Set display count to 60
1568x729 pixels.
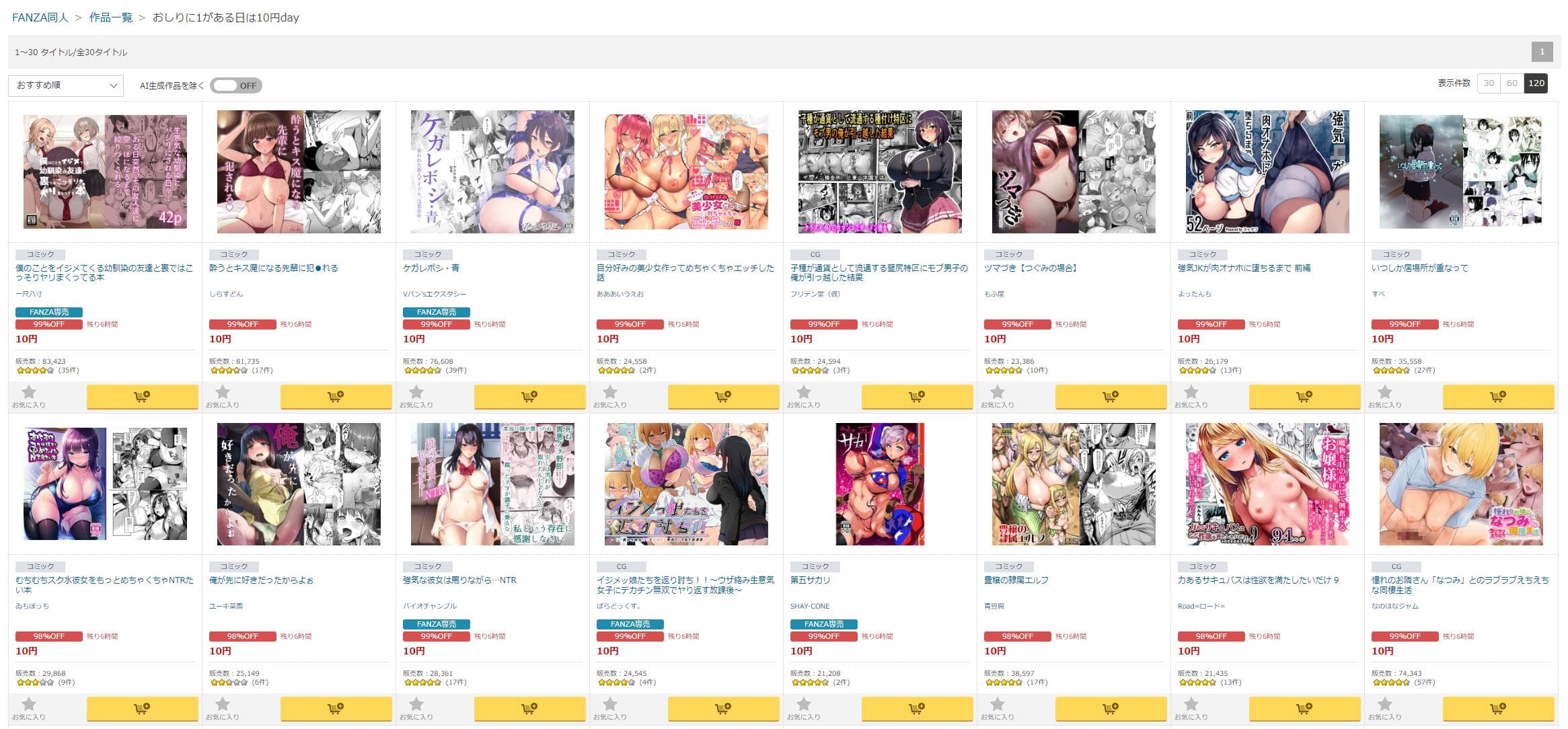pyautogui.click(x=1511, y=83)
